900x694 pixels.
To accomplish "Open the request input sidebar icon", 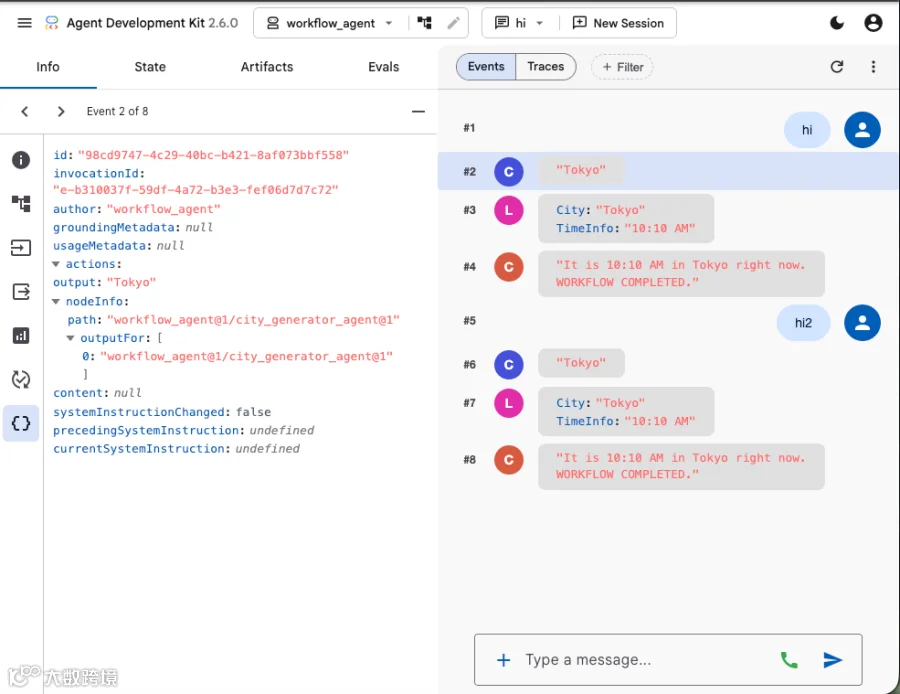I will coord(21,247).
